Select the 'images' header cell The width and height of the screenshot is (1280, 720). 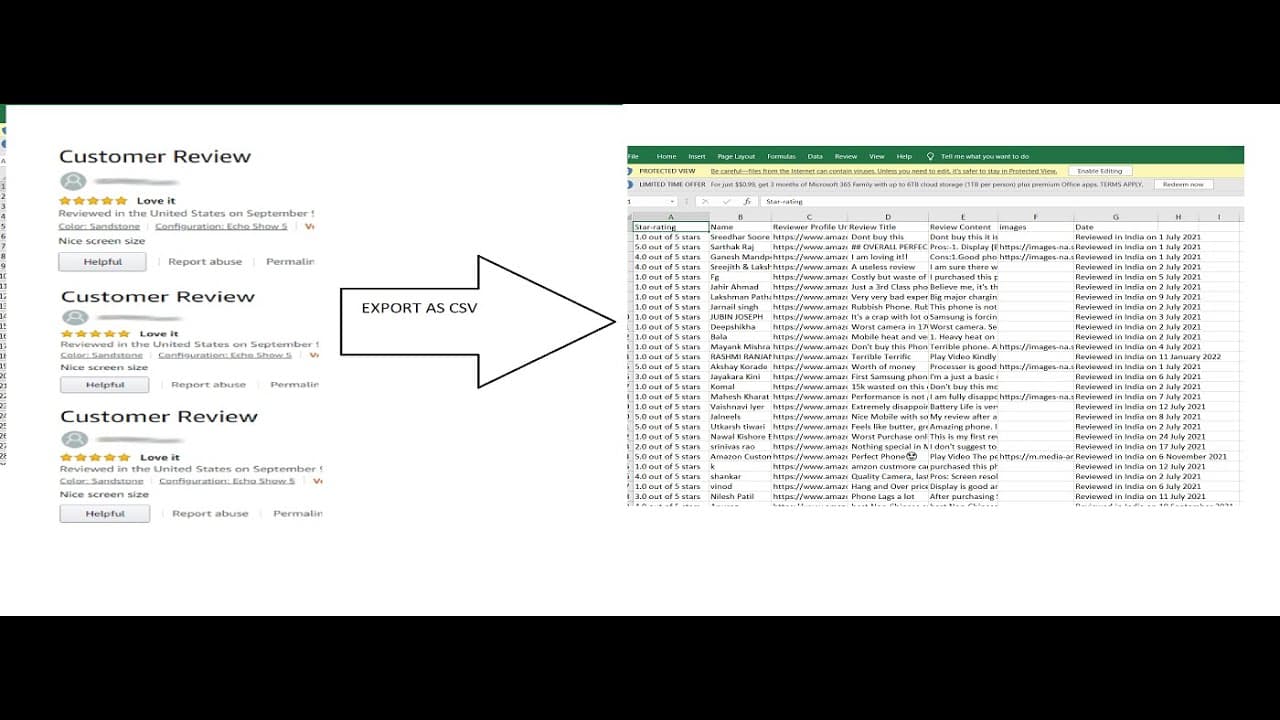click(x=1036, y=227)
